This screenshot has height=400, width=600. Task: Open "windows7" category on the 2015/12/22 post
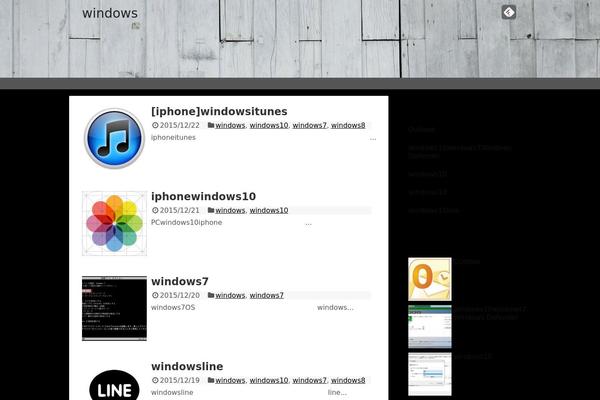[310, 125]
